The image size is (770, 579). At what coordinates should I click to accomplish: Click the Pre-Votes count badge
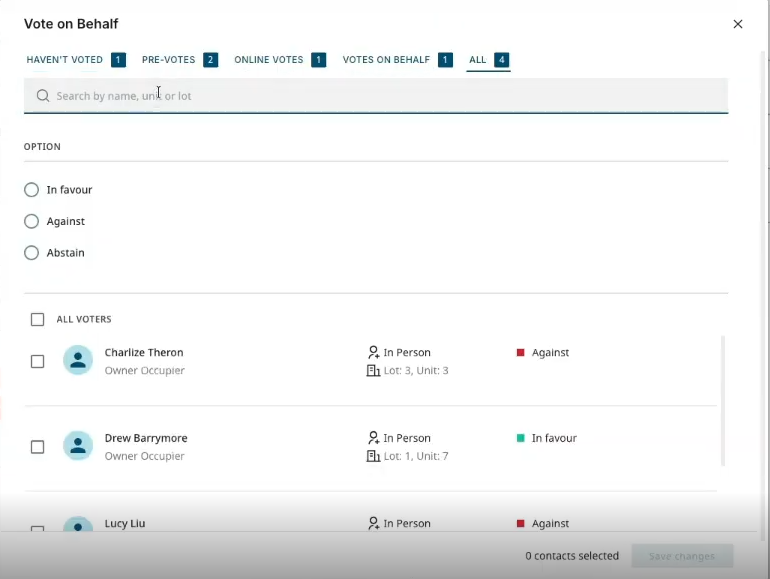(x=210, y=60)
